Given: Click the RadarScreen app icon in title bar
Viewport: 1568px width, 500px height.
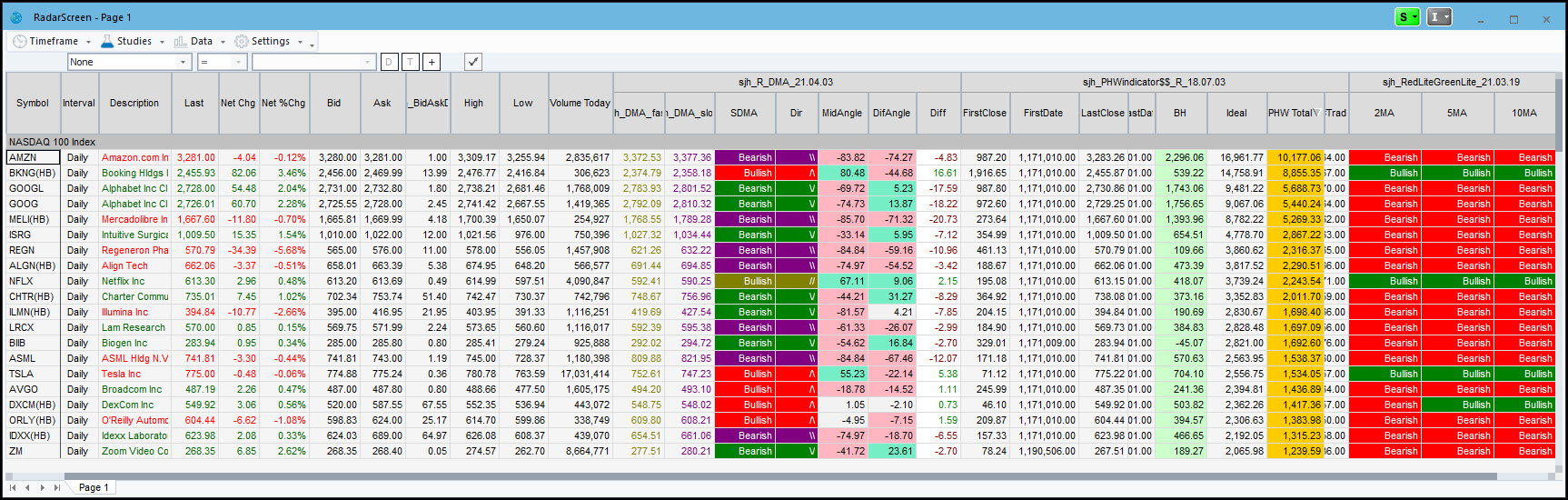Looking at the screenshot, I should point(15,17).
